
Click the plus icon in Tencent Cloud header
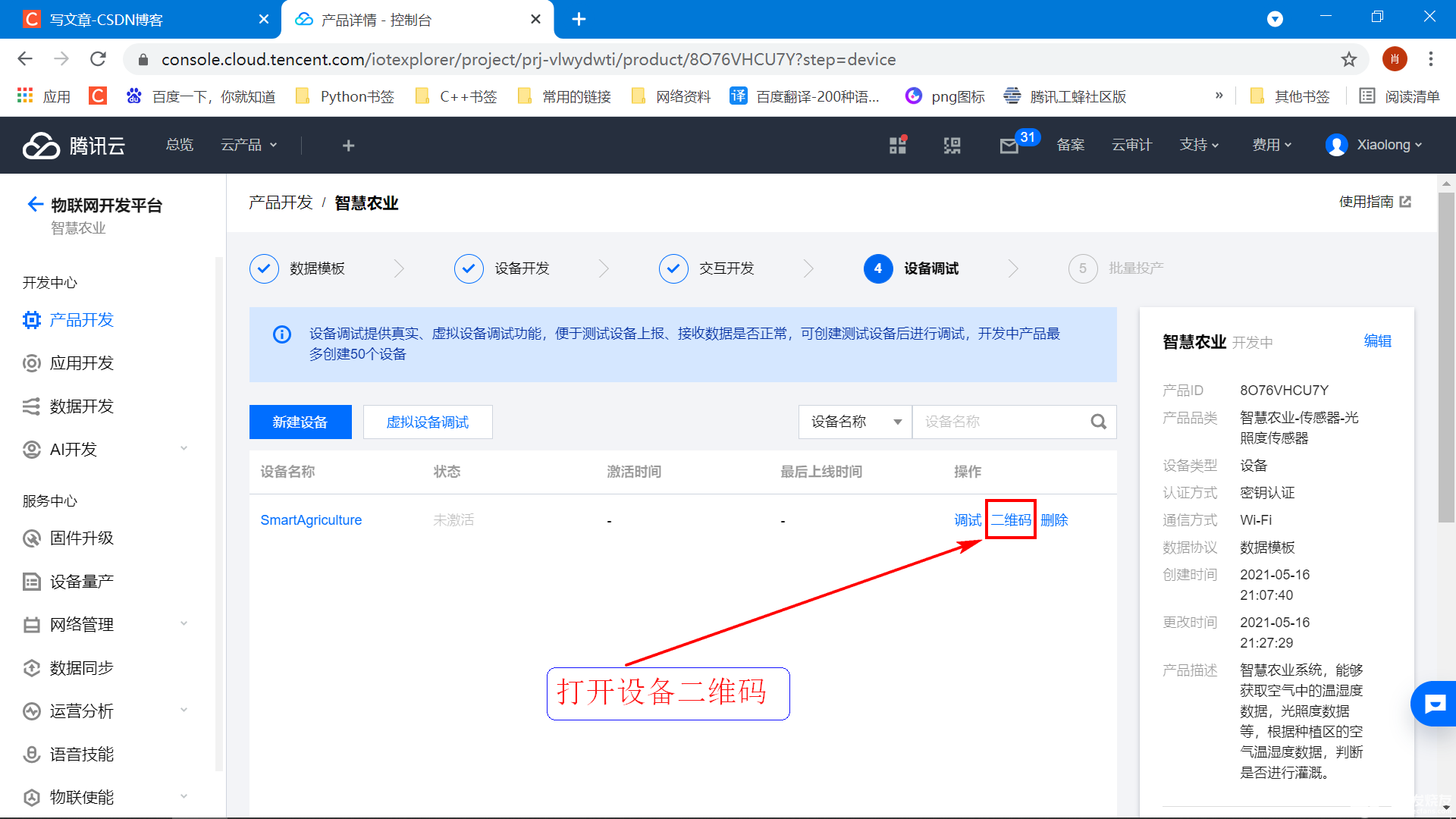(x=348, y=145)
